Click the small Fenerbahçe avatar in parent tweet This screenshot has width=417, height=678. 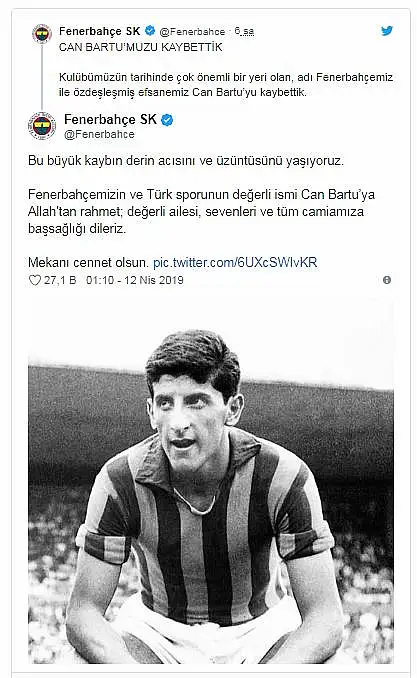(42, 34)
